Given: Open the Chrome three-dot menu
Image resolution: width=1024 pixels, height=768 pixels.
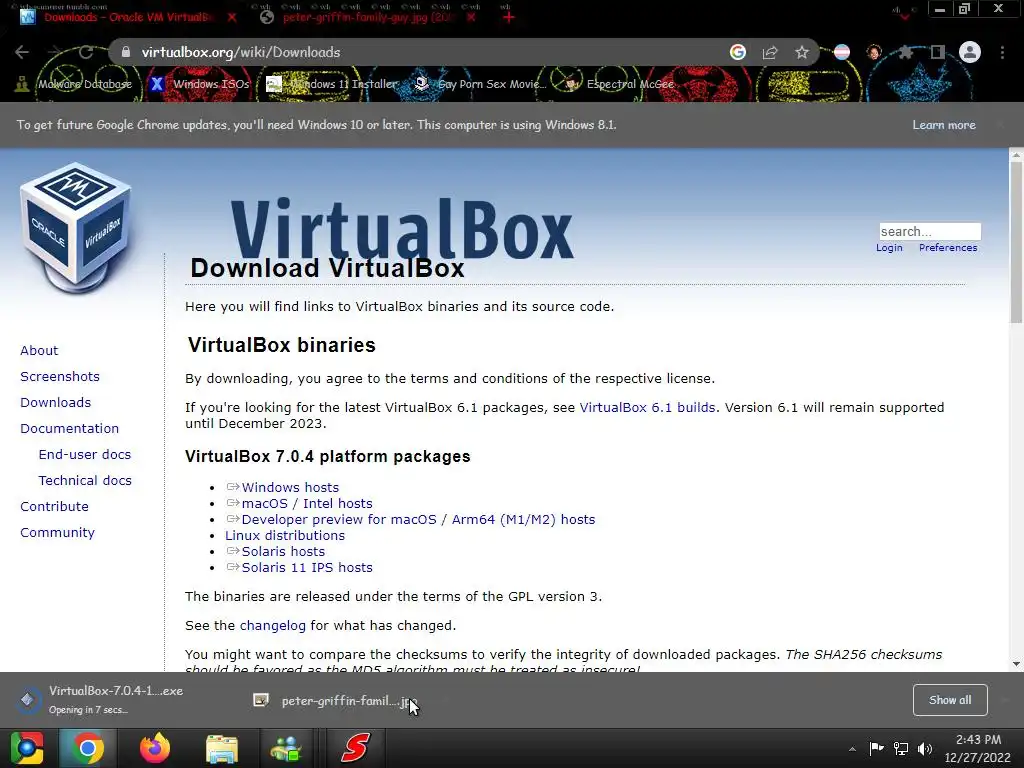Looking at the screenshot, I should 1002,52.
